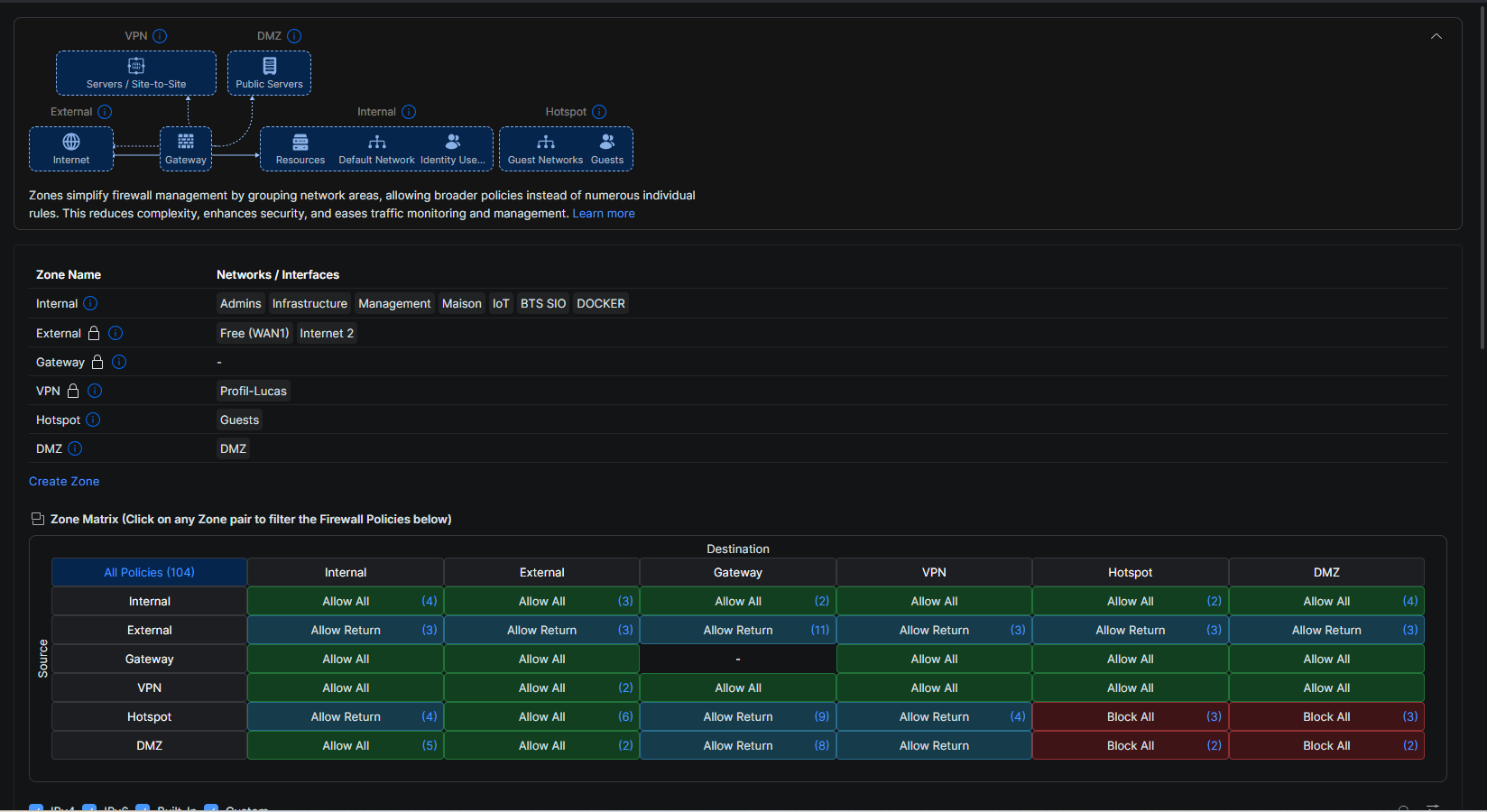Click the Hotspot destination column header
The width and height of the screenshot is (1487, 812).
(1131, 572)
